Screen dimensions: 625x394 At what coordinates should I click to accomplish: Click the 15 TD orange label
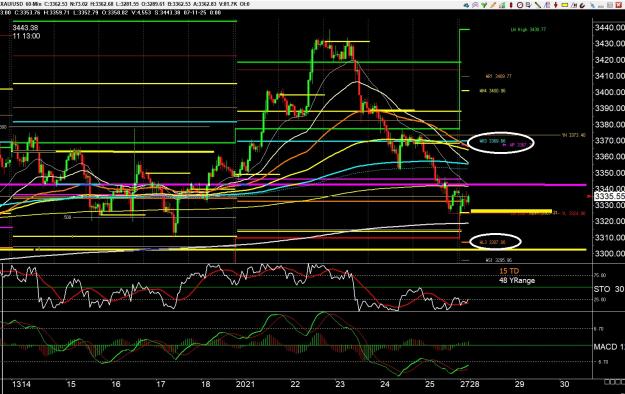click(x=509, y=271)
